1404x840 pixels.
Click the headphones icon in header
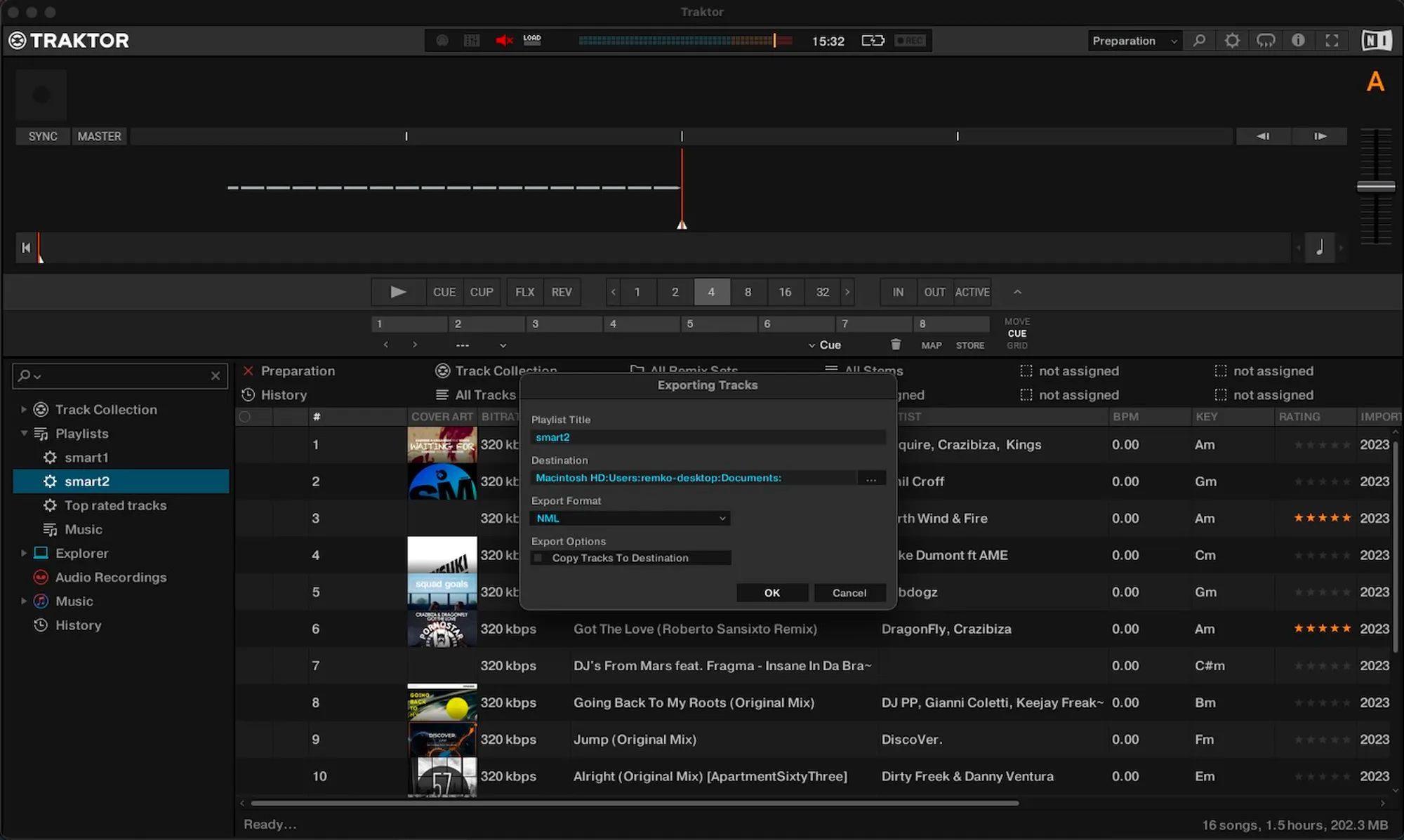click(1265, 41)
